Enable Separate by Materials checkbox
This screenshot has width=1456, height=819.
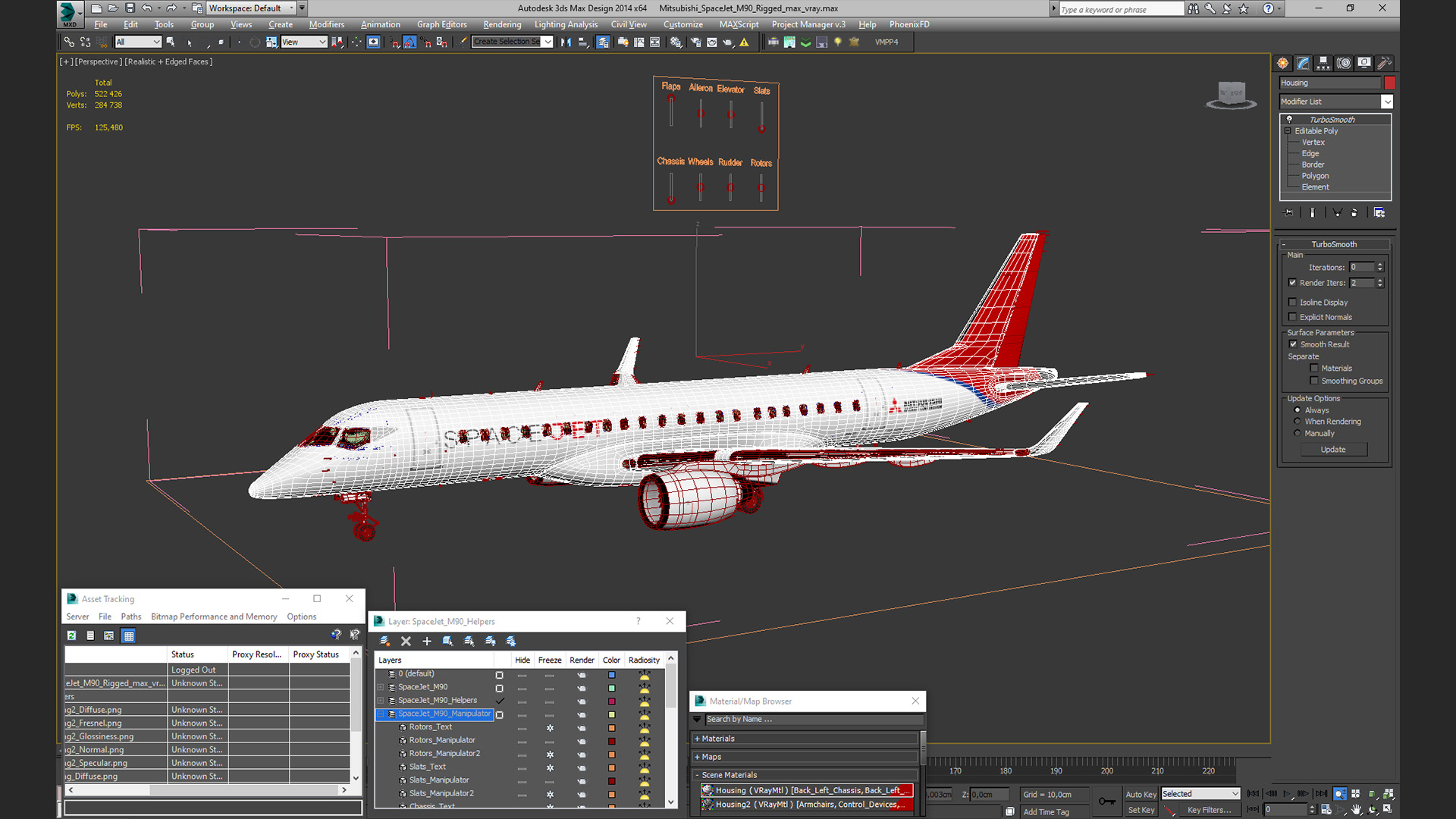(1314, 369)
